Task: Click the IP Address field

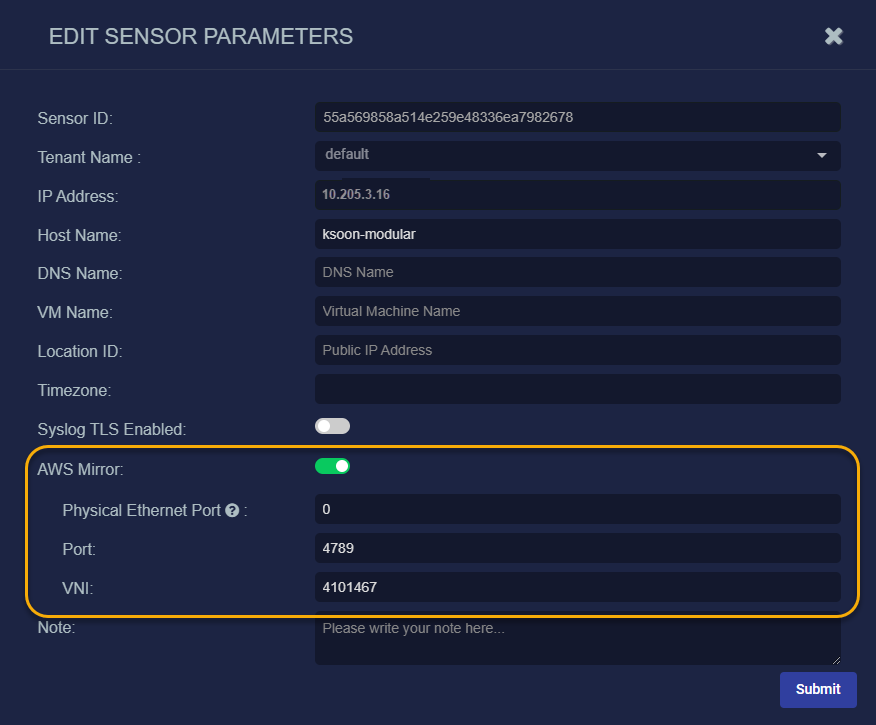Action: point(577,195)
